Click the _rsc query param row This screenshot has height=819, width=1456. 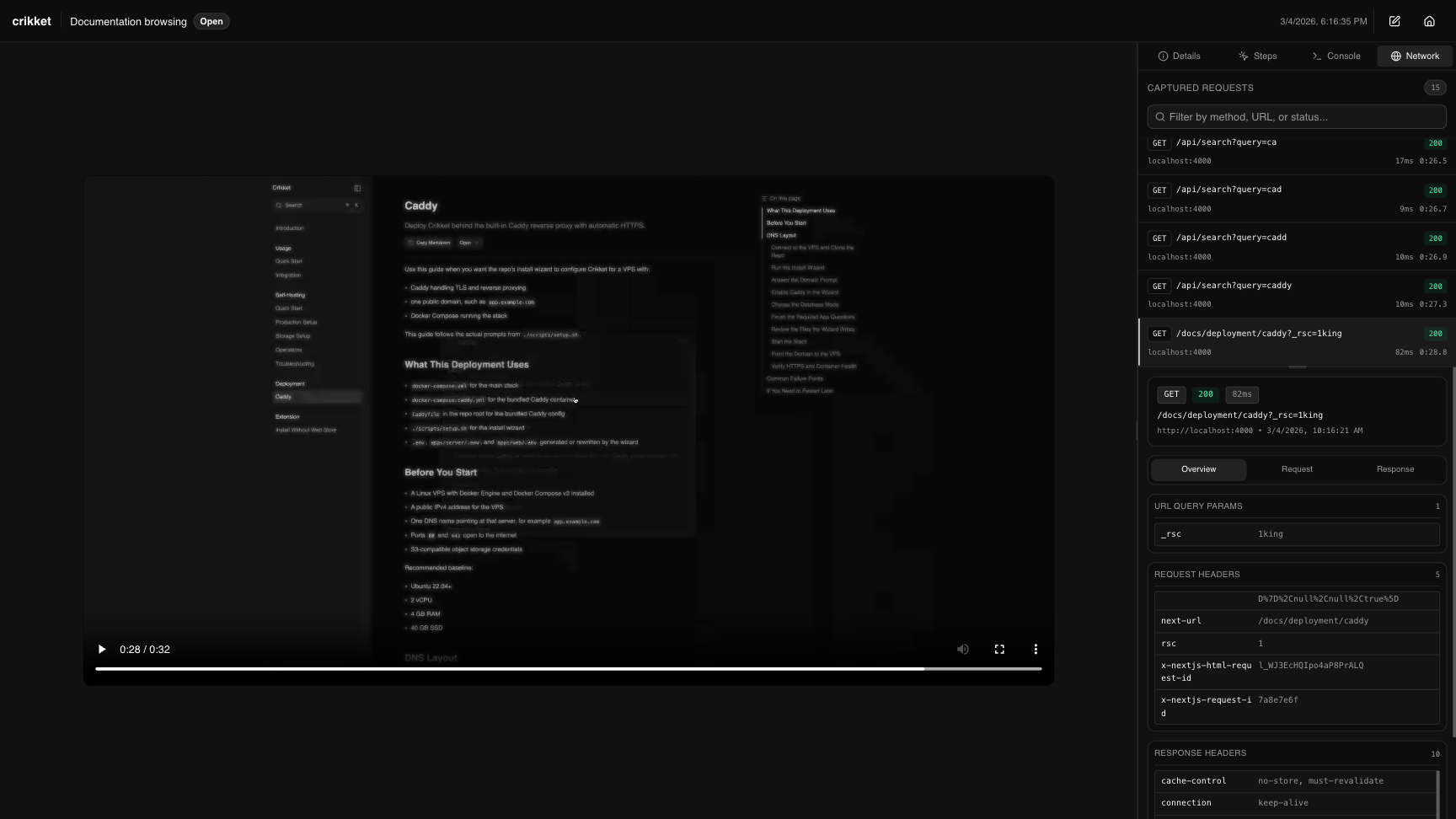[x=1297, y=534]
